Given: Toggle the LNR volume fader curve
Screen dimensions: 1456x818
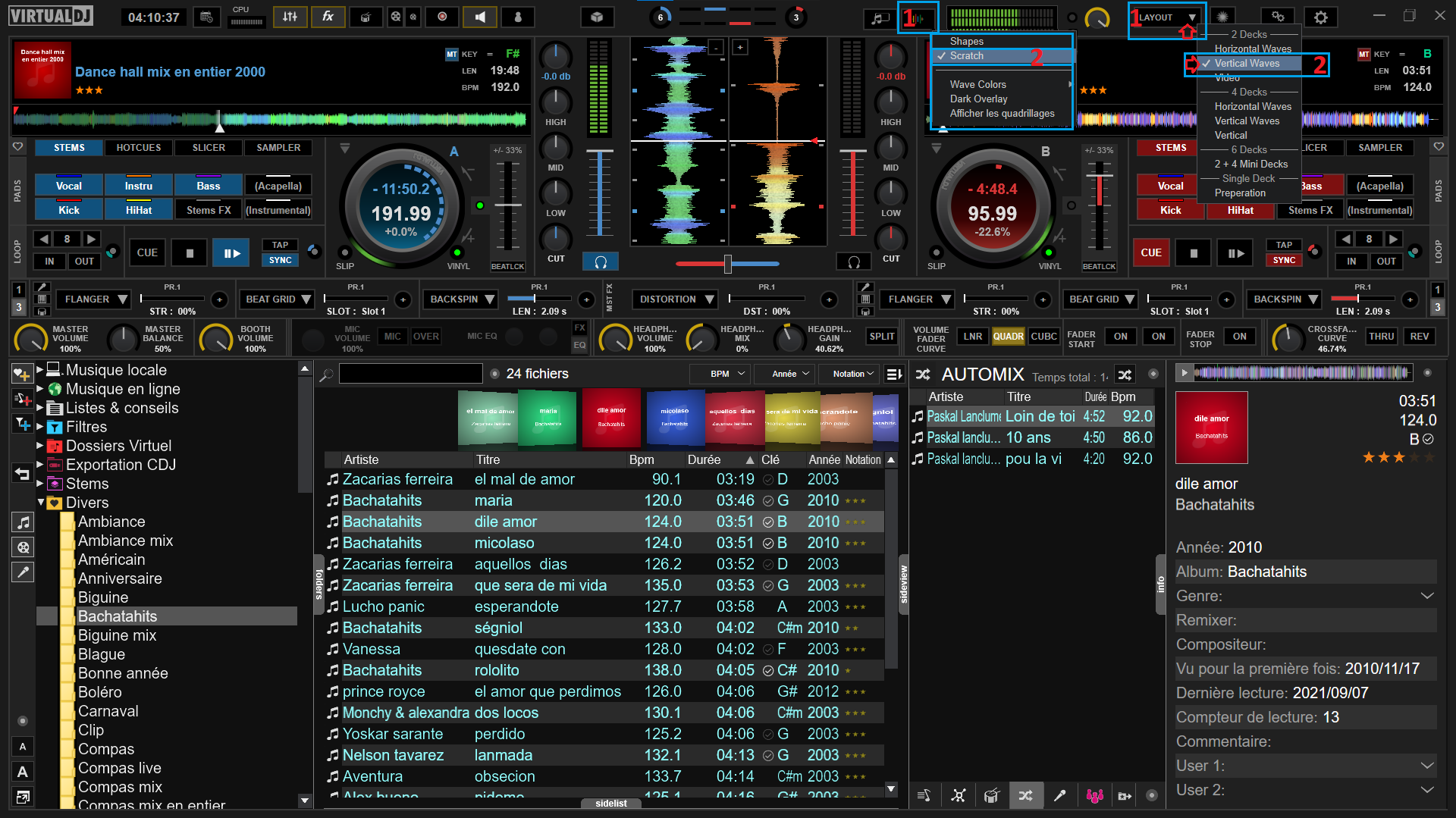Looking at the screenshot, I should coord(973,337).
